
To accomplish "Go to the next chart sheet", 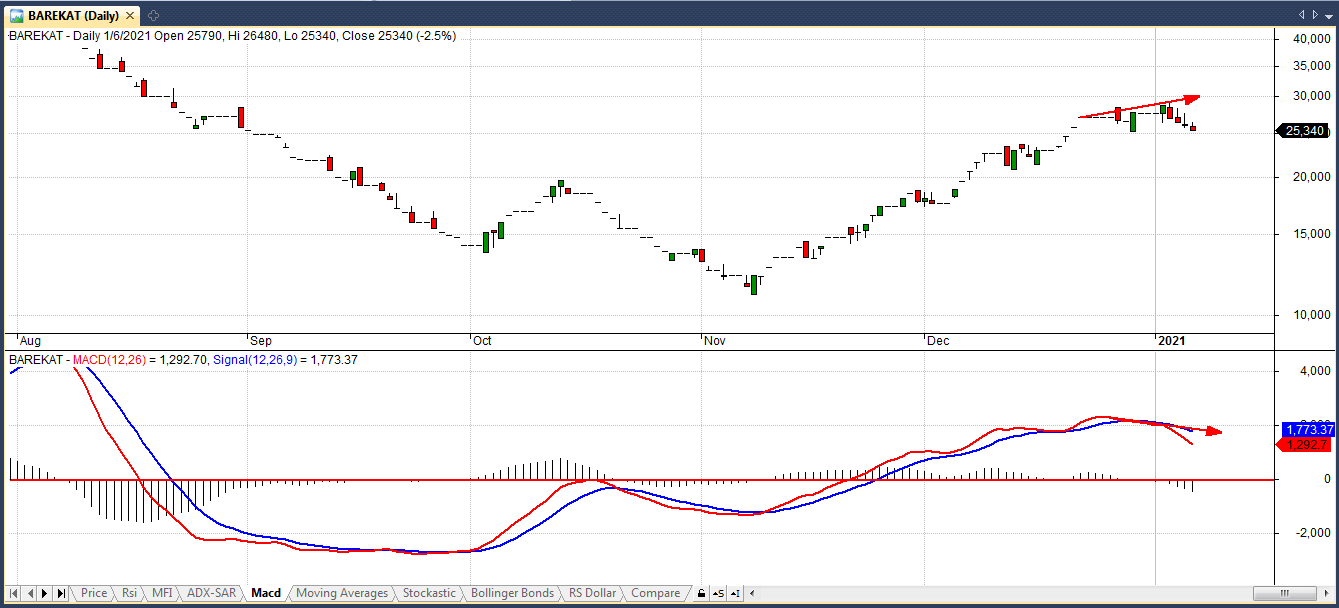I will (x=46, y=594).
